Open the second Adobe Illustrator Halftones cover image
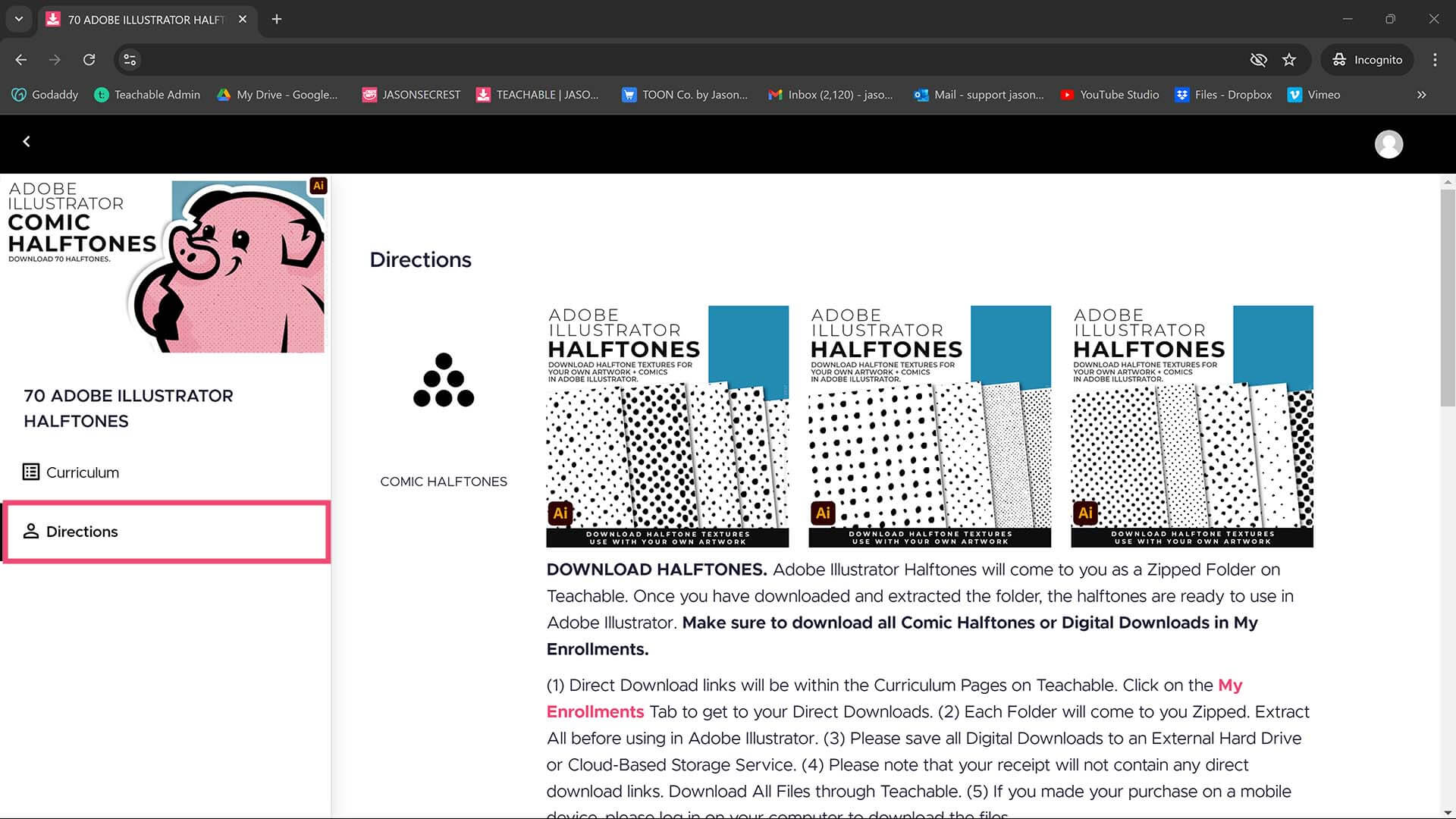1456x819 pixels. click(x=930, y=426)
